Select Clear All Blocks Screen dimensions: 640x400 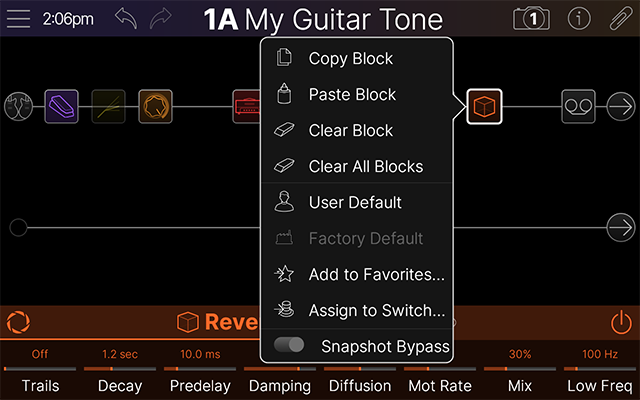point(365,167)
